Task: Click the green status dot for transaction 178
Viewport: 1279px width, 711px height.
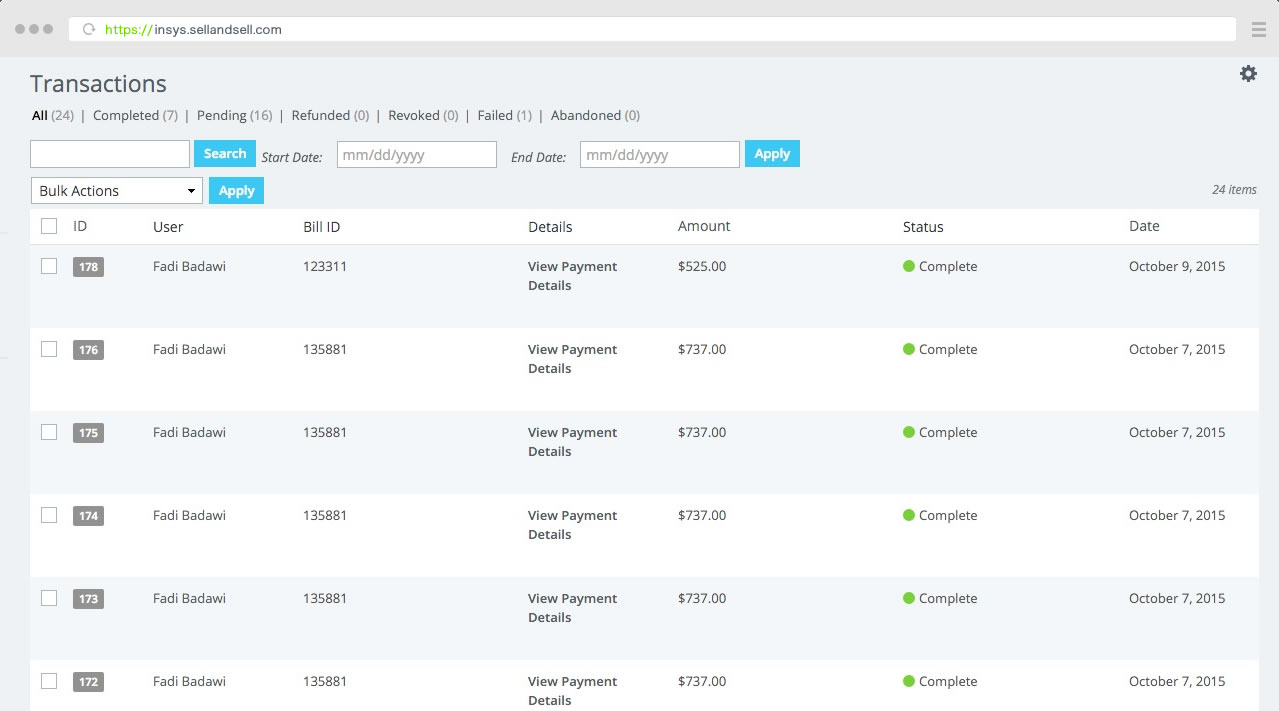Action: [910, 266]
